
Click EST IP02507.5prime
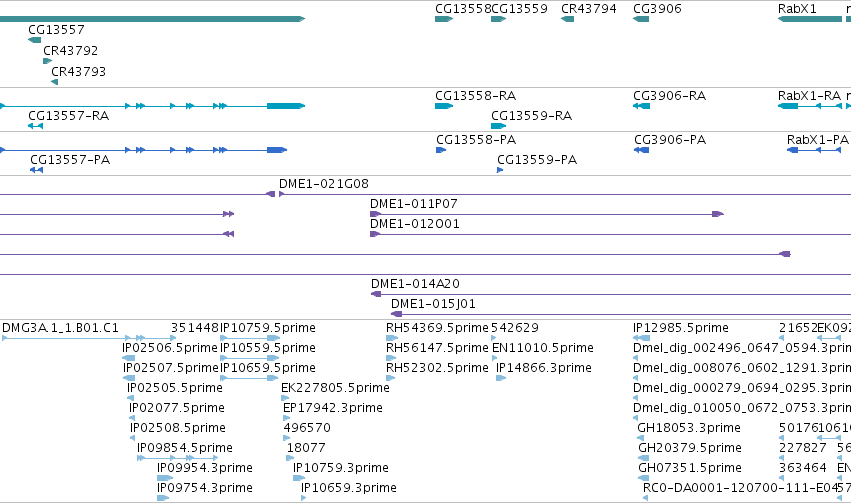click(x=129, y=378)
